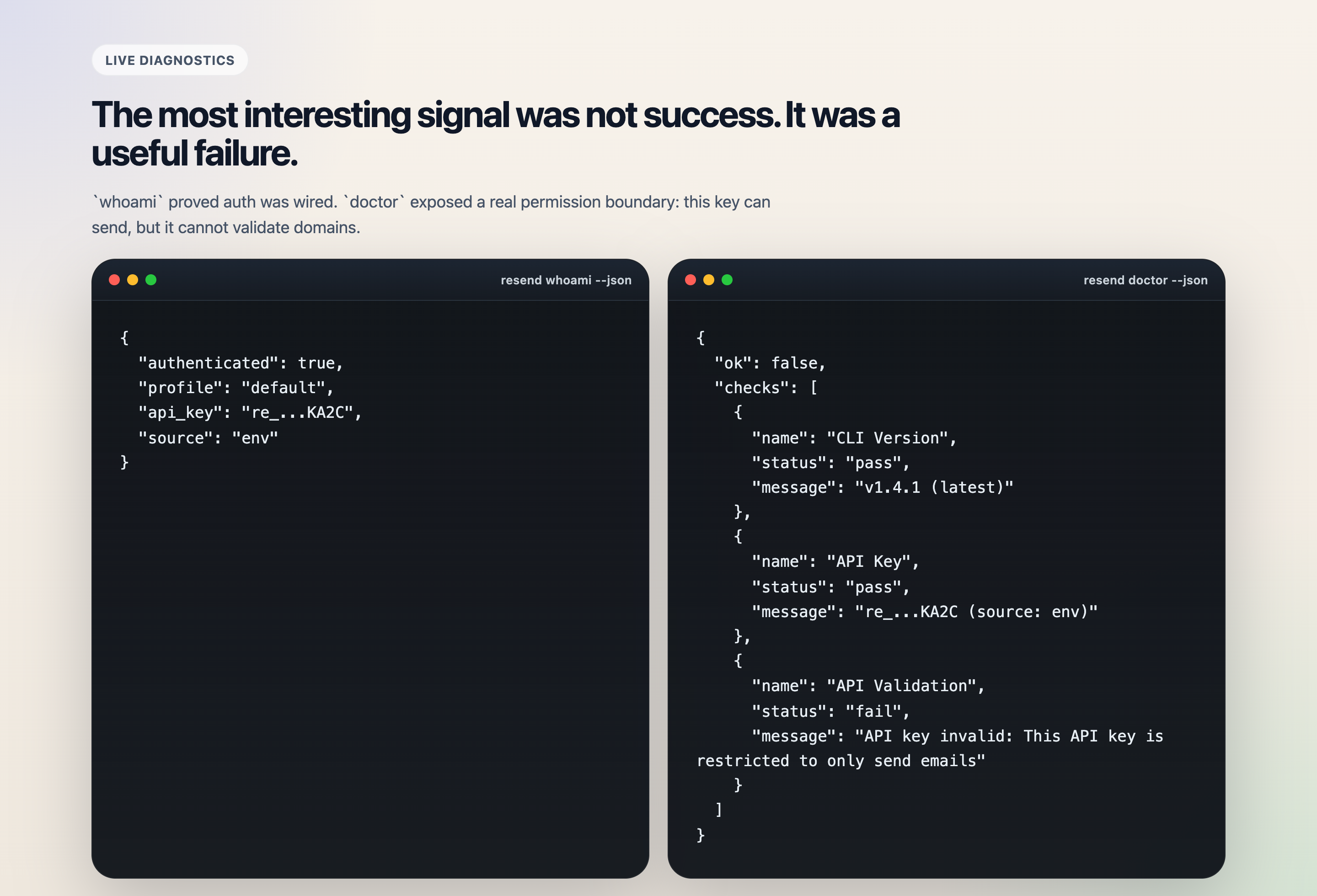Select the resend whoami --json title label
Viewport: 1317px width, 896px height.
566,280
